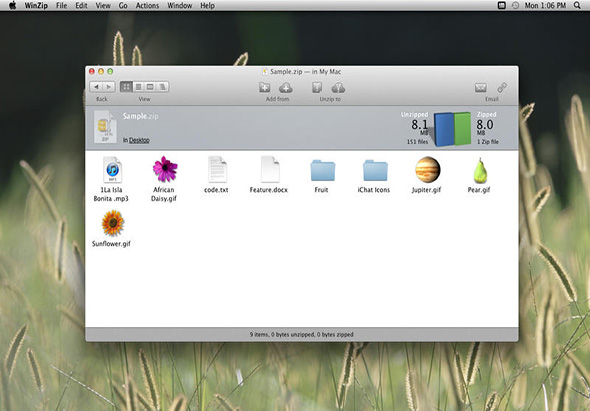Viewport: 590px width, 411px height.
Task: Open the Apple menu
Action: tap(12, 5)
